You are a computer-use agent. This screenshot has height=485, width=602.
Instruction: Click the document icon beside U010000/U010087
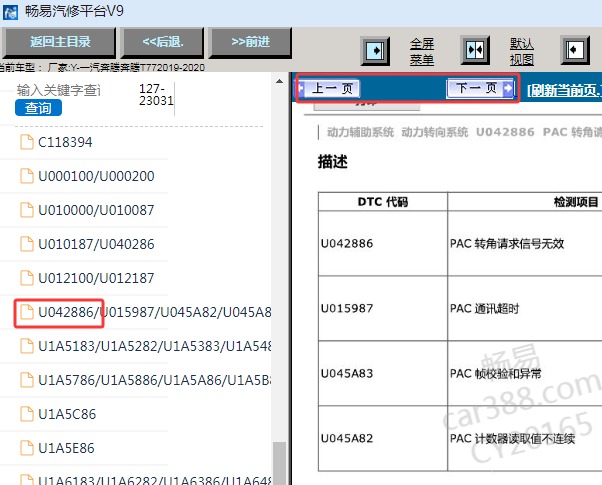tap(26, 210)
